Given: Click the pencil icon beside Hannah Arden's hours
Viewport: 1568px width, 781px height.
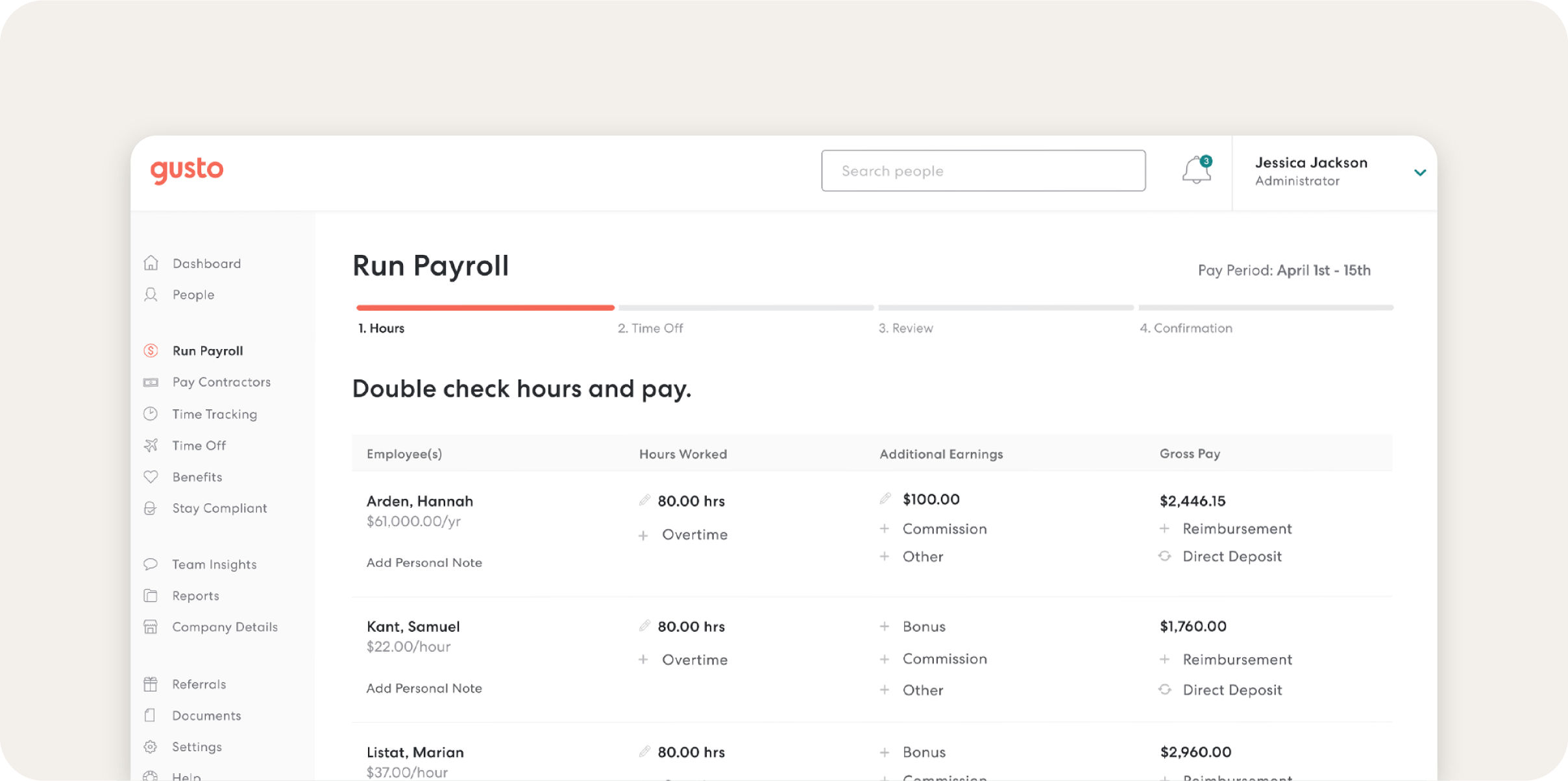Looking at the screenshot, I should pos(644,500).
